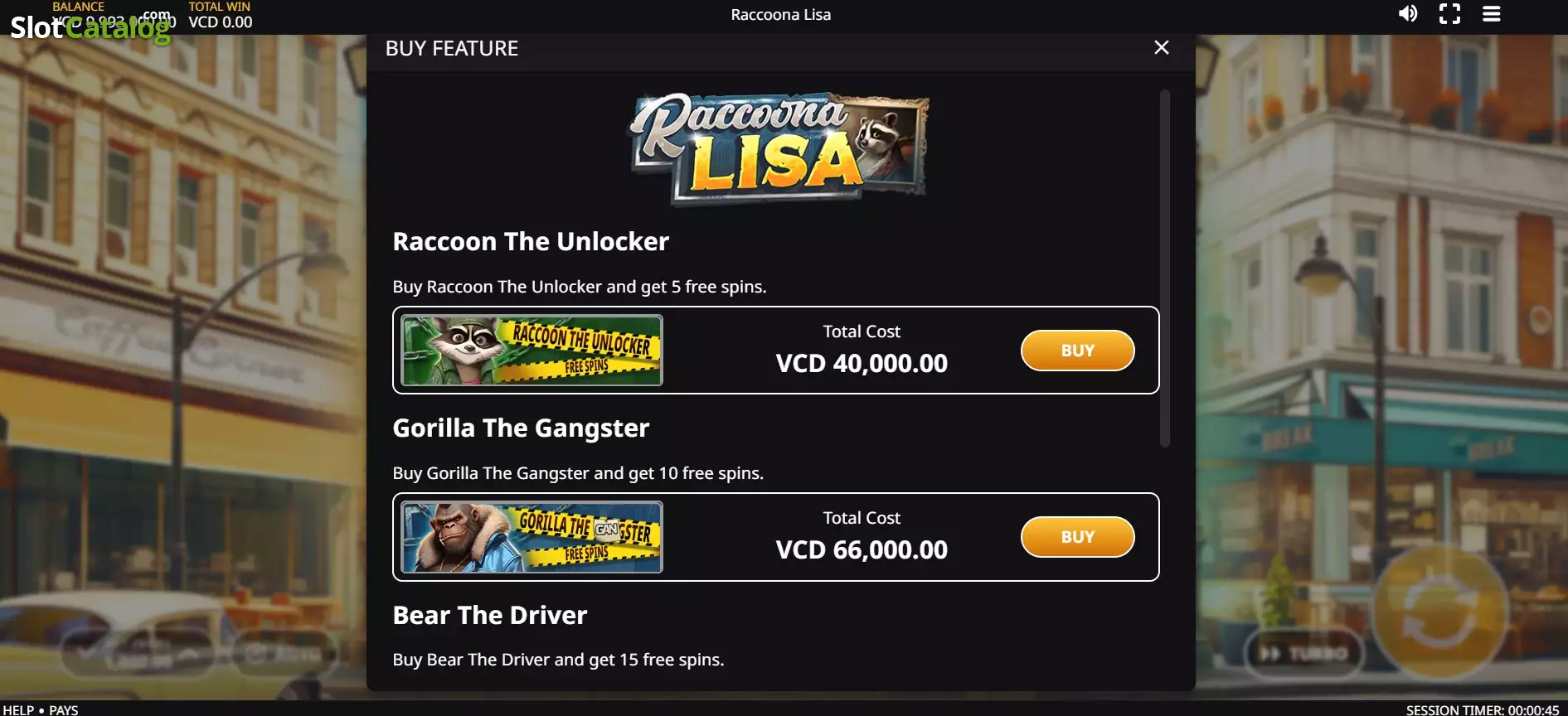Click Gorilla The Gangster banner thumbnail
The width and height of the screenshot is (1568, 716).
pos(532,537)
